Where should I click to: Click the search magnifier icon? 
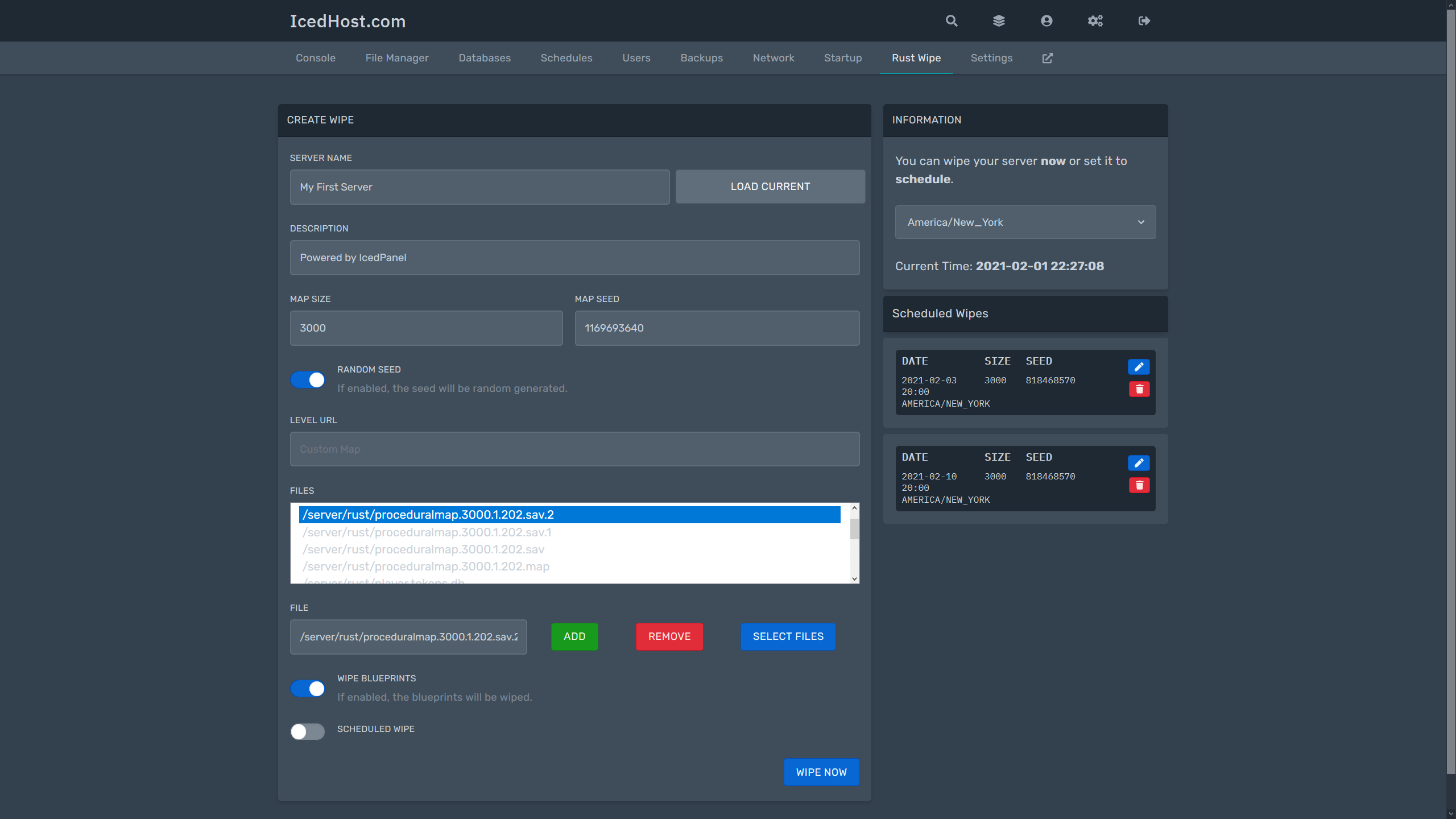pyautogui.click(x=952, y=21)
